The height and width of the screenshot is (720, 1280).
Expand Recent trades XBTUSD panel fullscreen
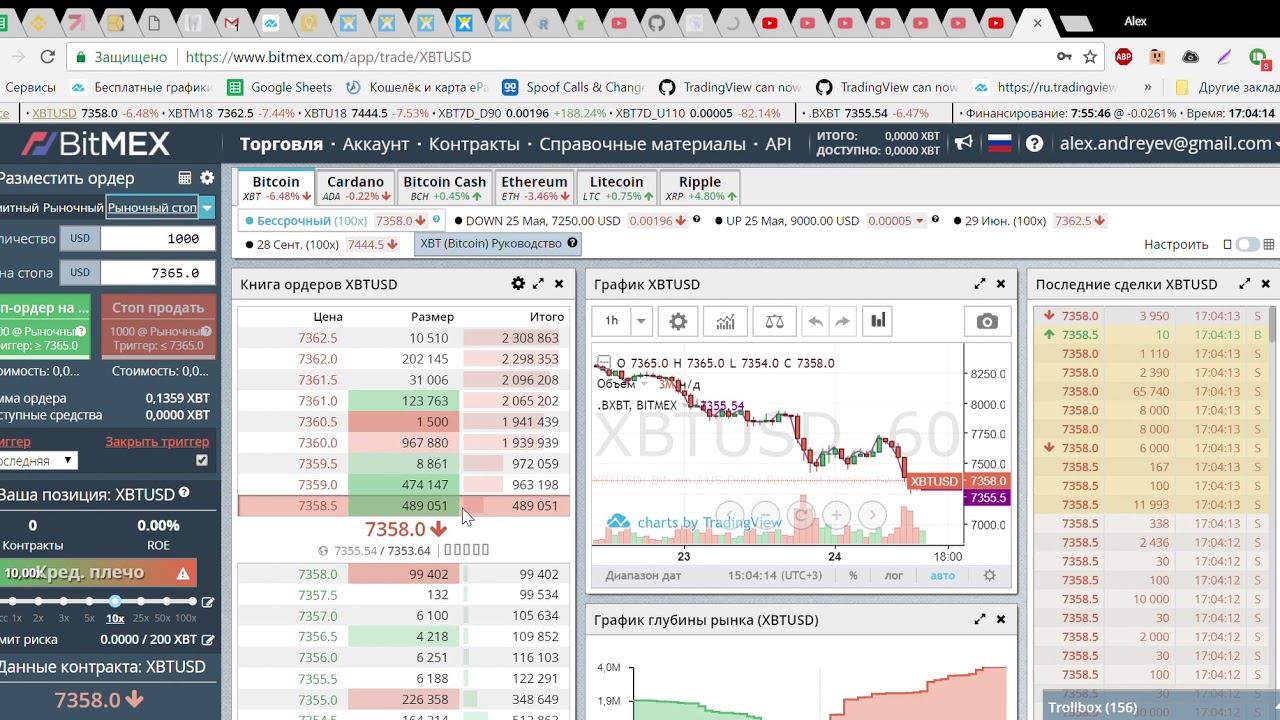click(x=1245, y=284)
